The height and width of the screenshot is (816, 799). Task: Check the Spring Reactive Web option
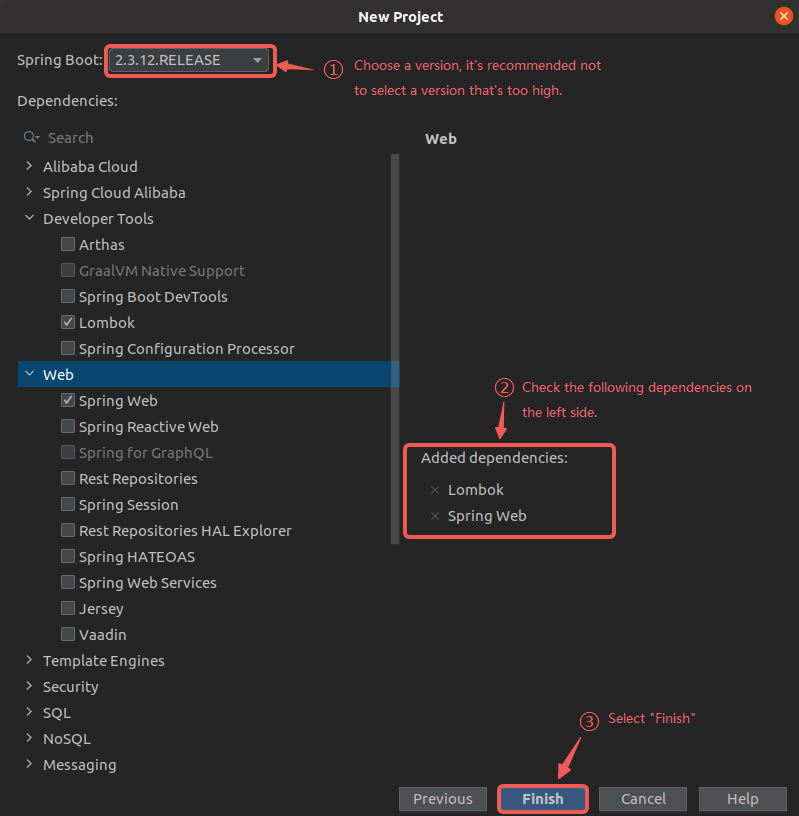pos(68,427)
